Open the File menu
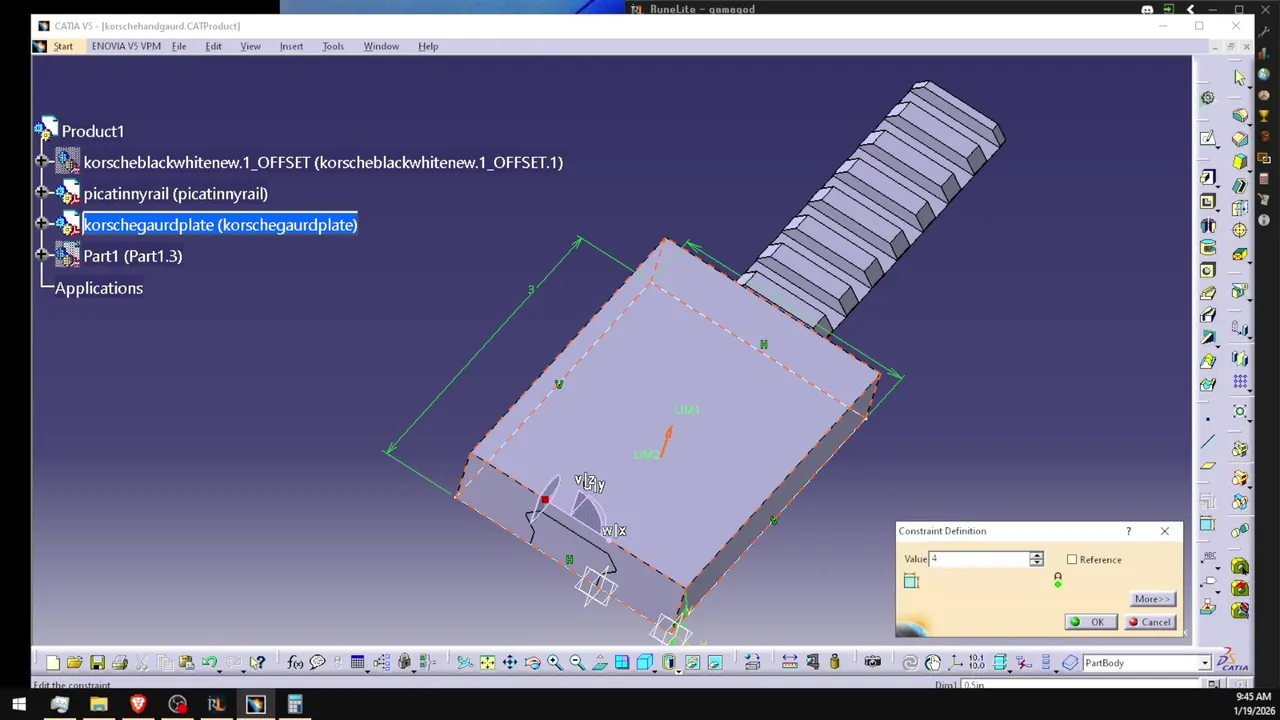1280x720 pixels. [x=179, y=46]
